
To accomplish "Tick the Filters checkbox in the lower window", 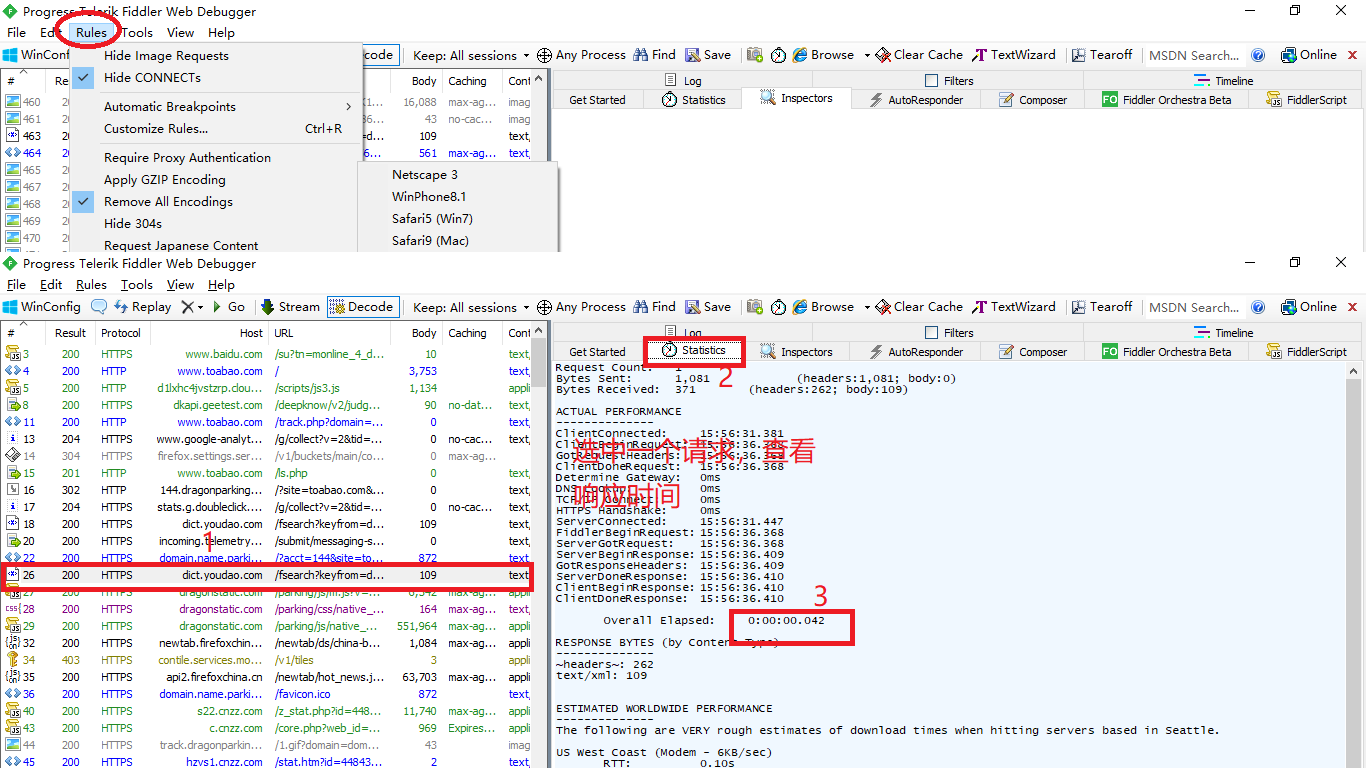I will [932, 333].
